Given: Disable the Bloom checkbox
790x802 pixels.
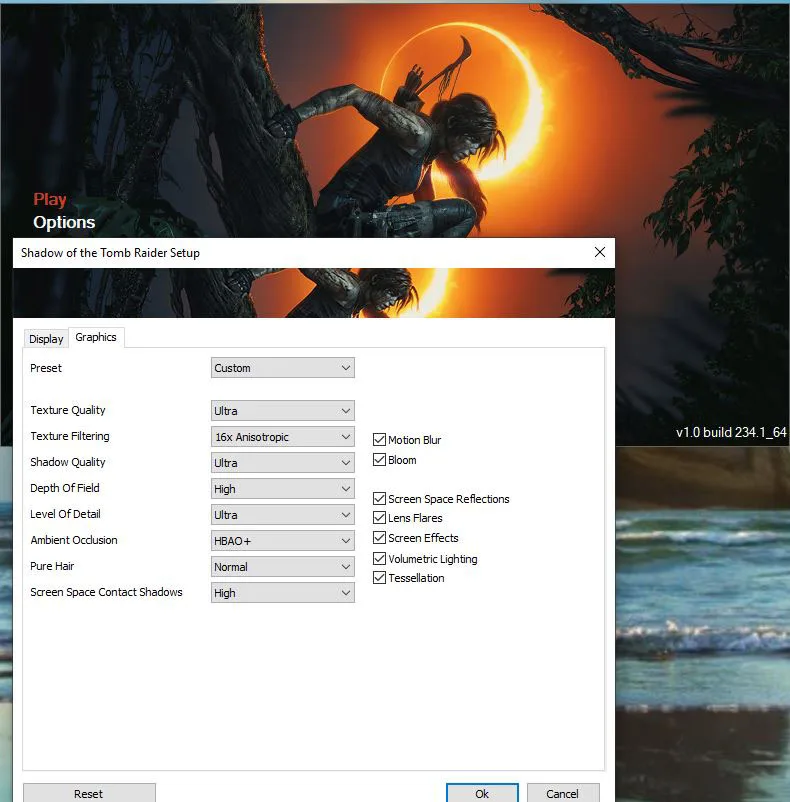Looking at the screenshot, I should [x=379, y=459].
